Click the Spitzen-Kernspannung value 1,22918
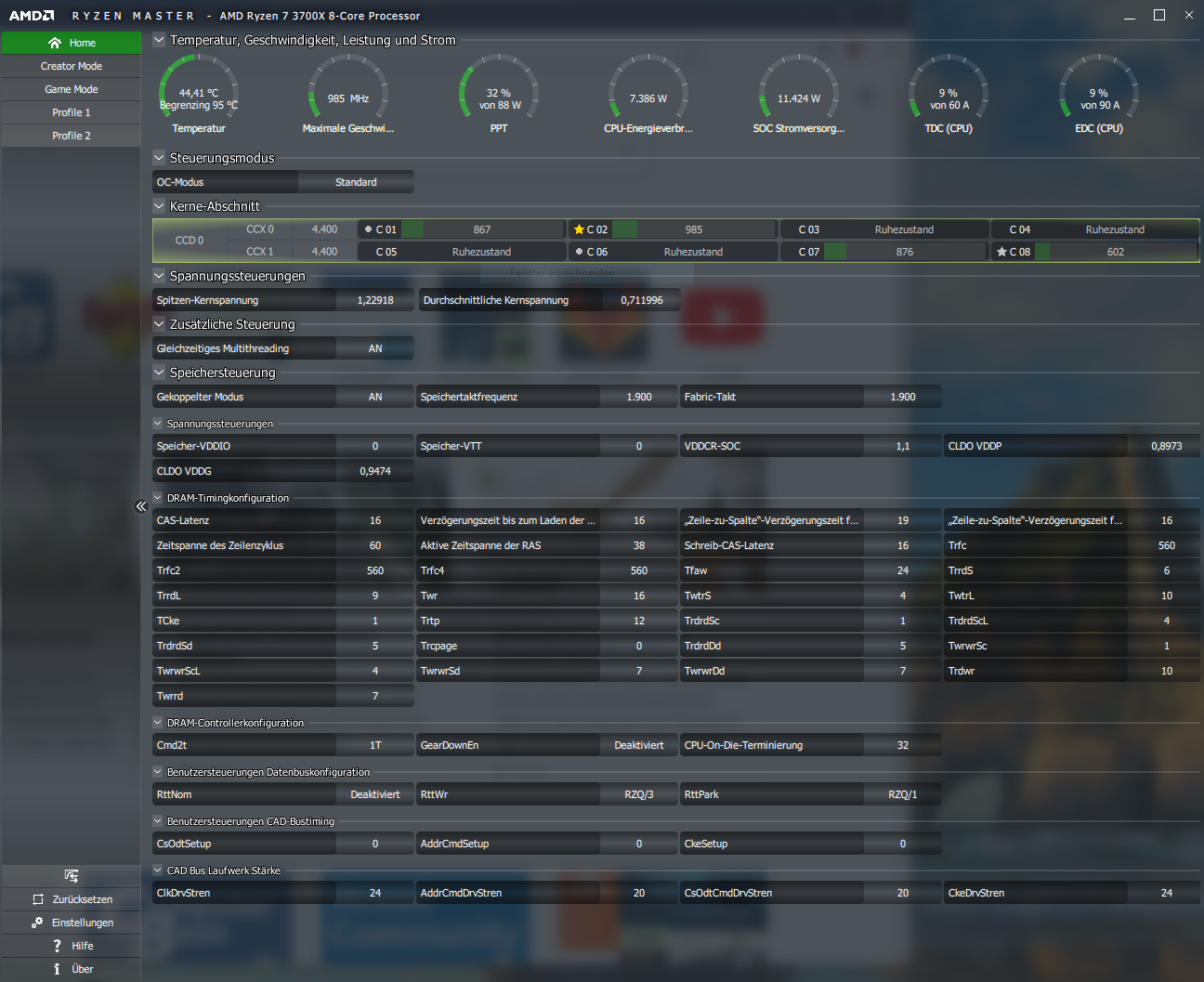 point(375,300)
